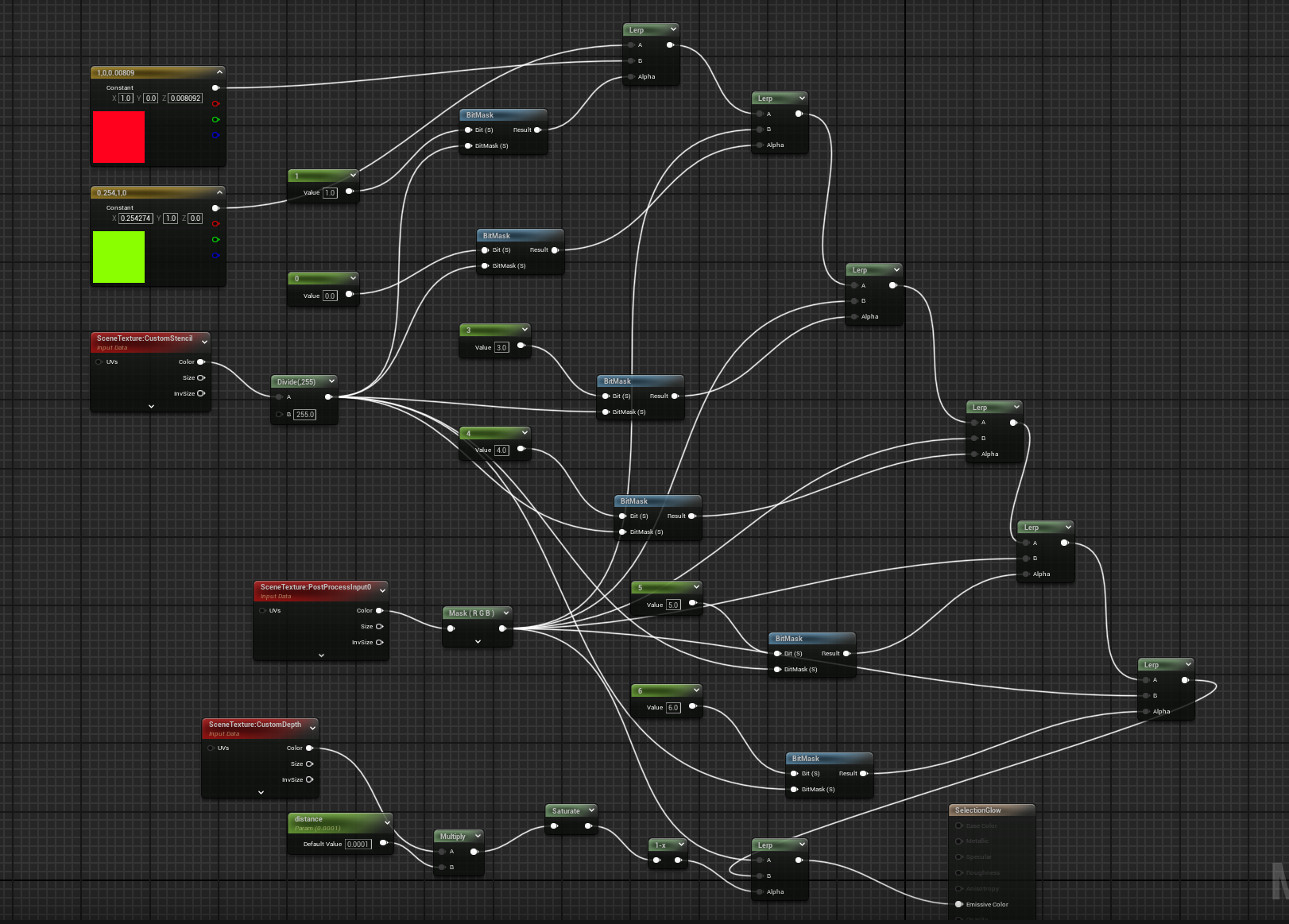
Task: Click the output pin of the Divide(,255) node
Action: click(x=328, y=397)
